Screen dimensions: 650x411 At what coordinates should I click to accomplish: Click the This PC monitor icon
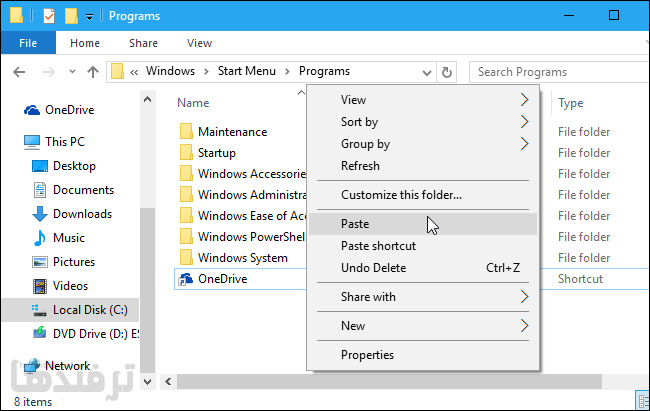32,142
